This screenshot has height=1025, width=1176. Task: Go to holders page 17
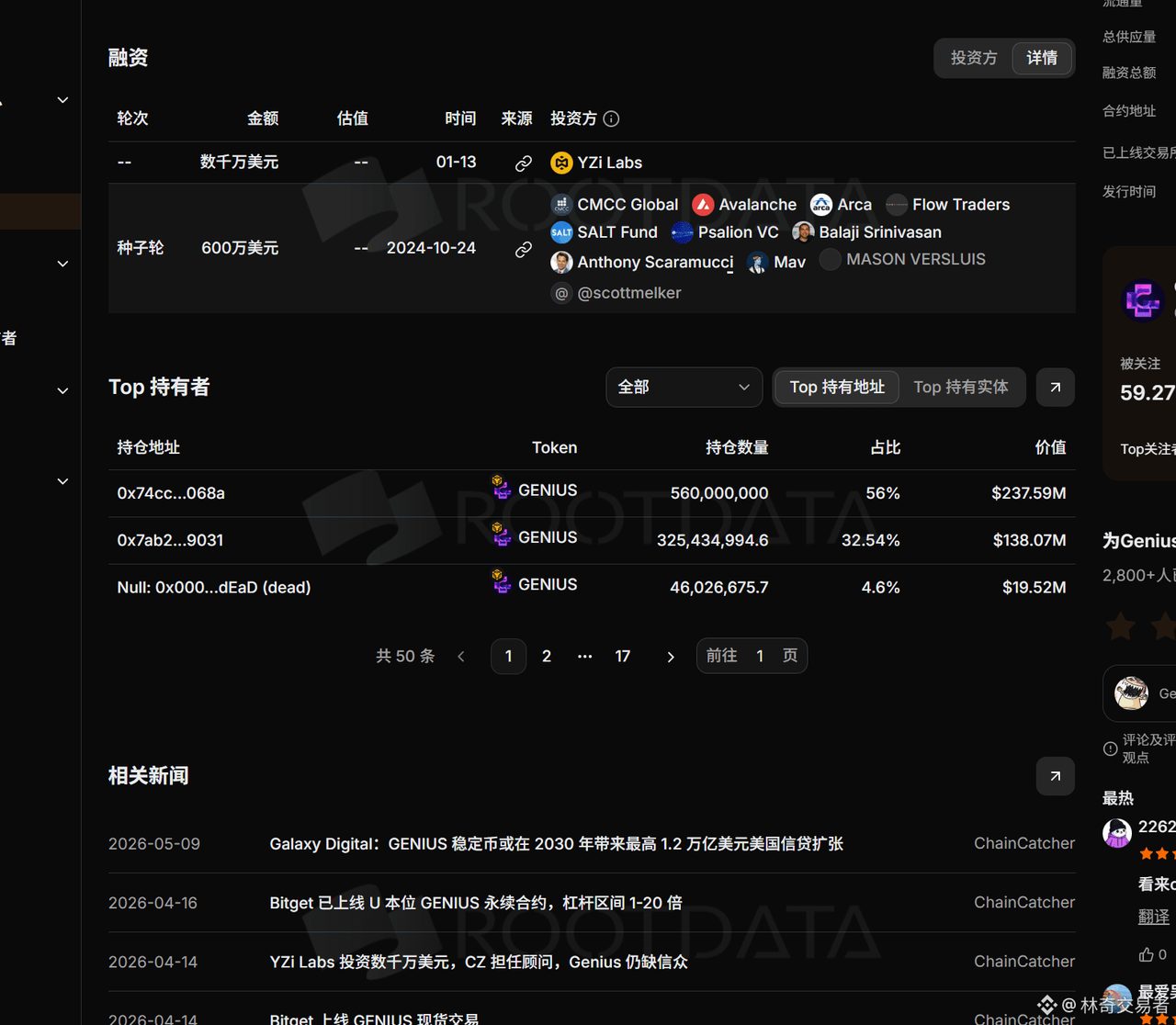(623, 657)
